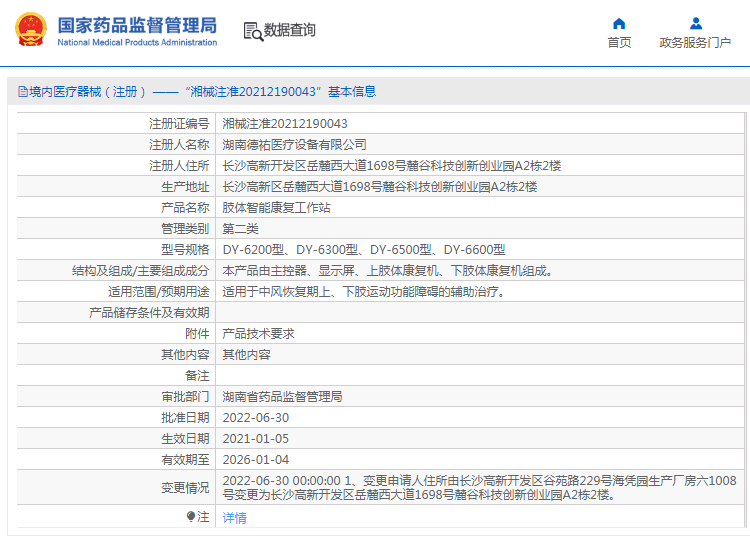This screenshot has height=542, width=750.
Task: Click the document icon before 境内医疗器械
Action: pos(22,91)
